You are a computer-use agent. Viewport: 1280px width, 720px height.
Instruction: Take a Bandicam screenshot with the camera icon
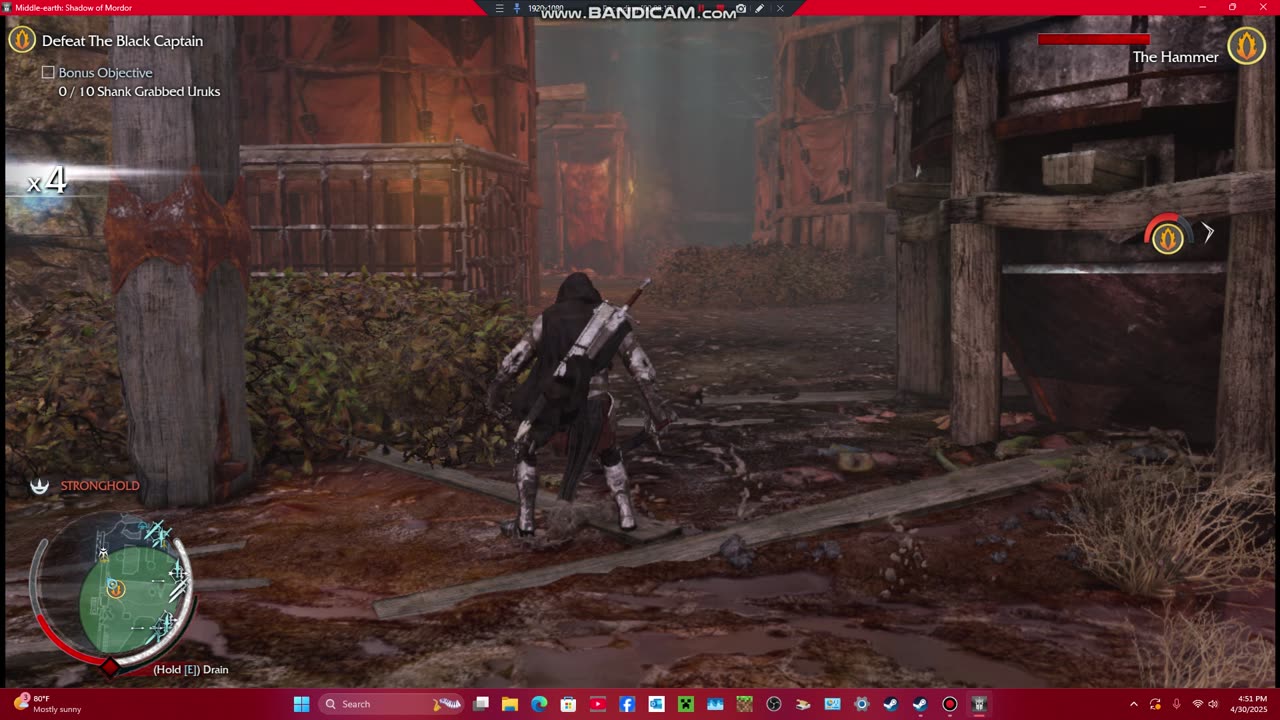741,8
